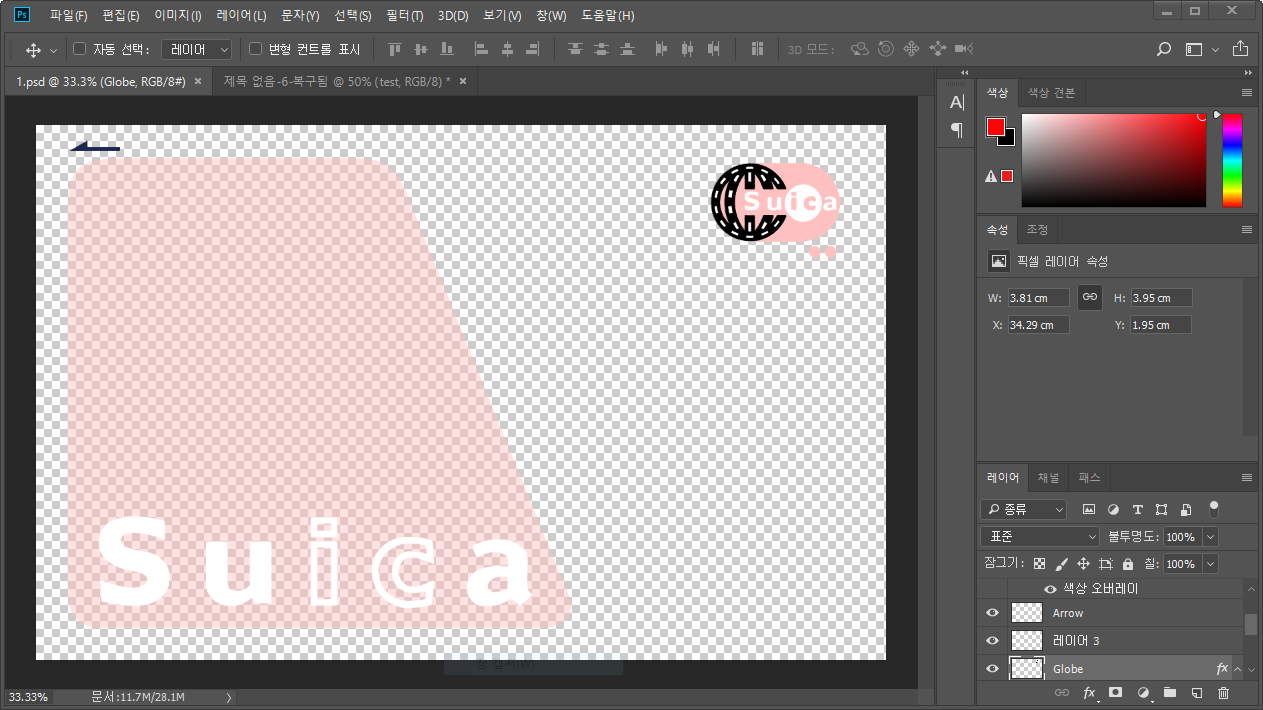Enable 자동 선택 checkbox

(80, 49)
